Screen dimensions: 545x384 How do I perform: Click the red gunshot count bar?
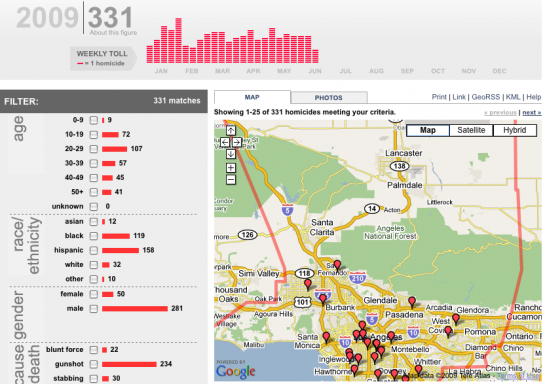(x=129, y=364)
